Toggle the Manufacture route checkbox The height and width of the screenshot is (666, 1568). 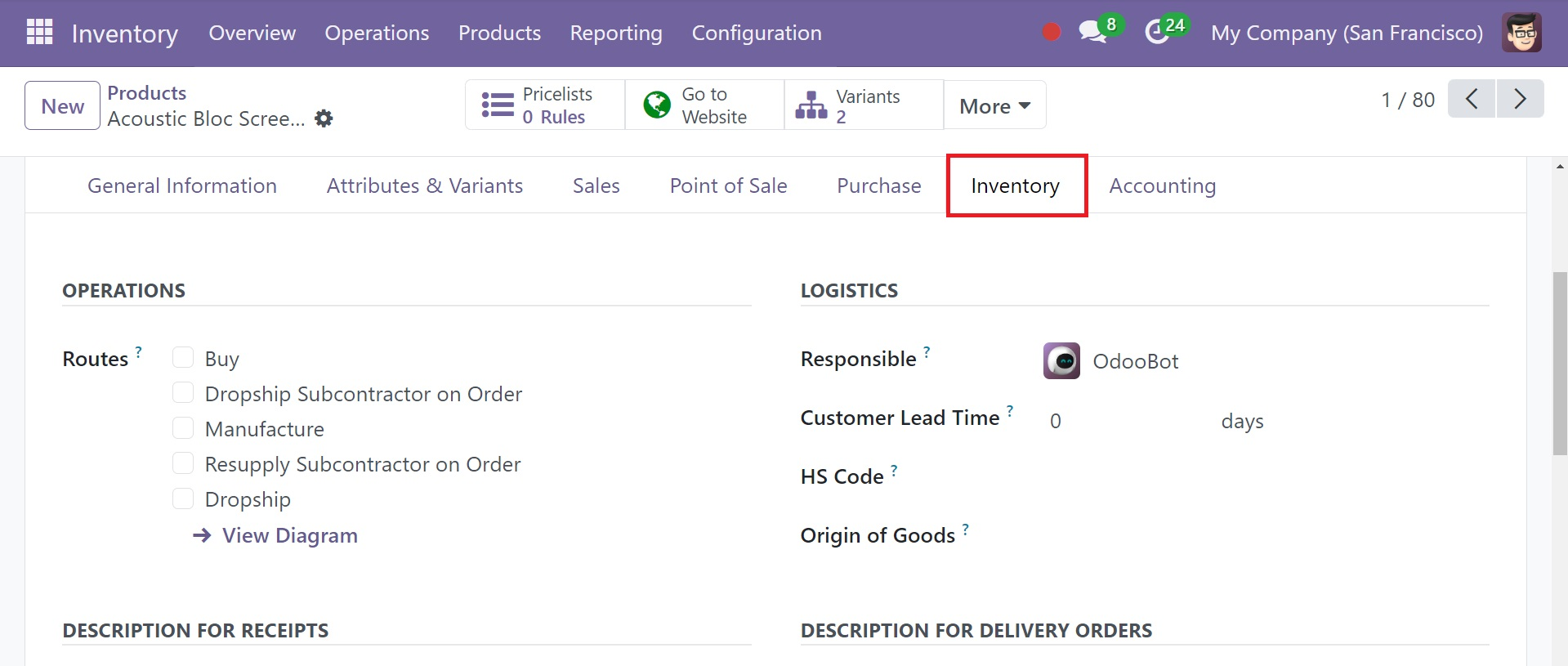tap(183, 428)
